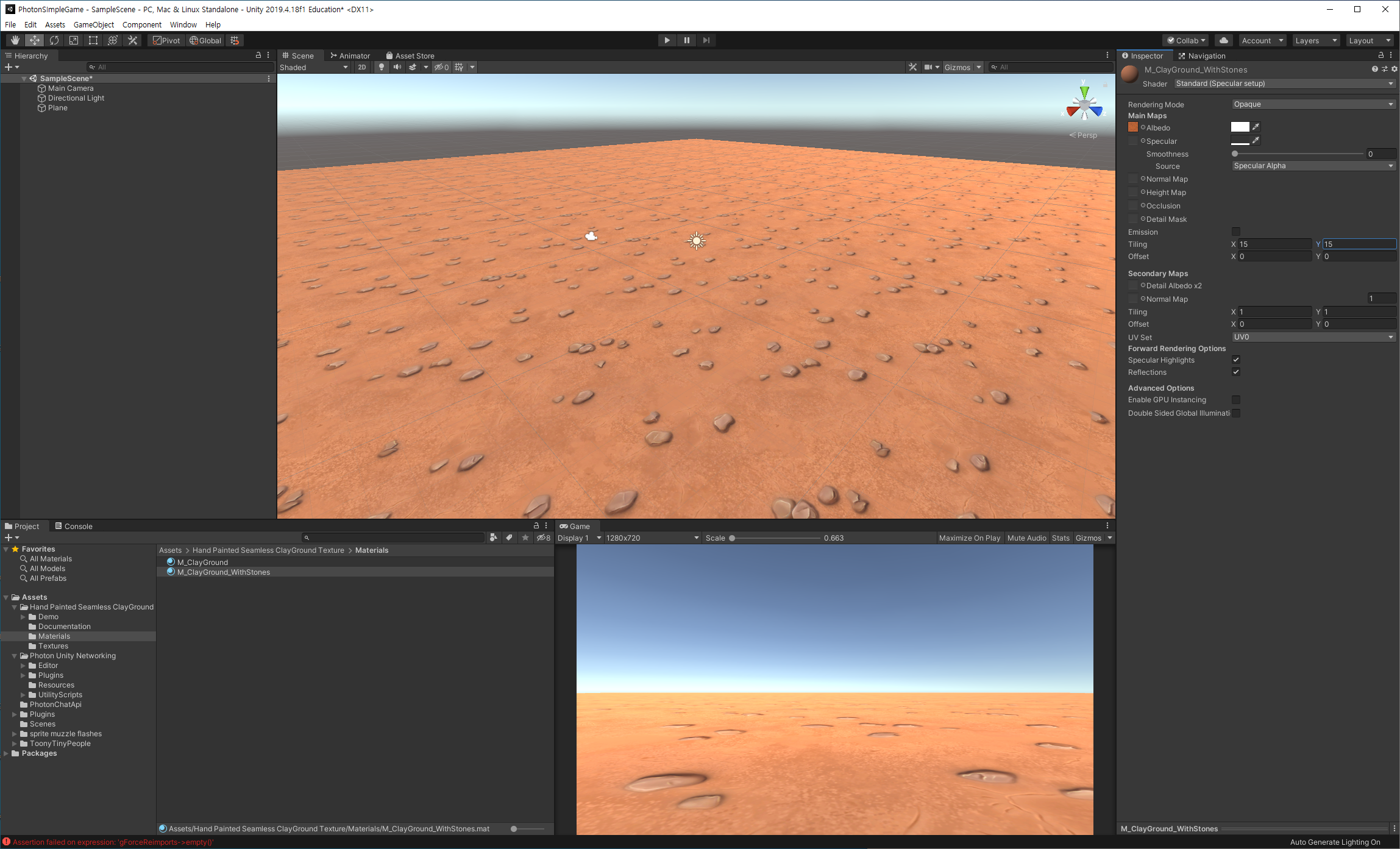1400x849 pixels.
Task: Toggle scene audio speaker icon
Action: click(397, 67)
